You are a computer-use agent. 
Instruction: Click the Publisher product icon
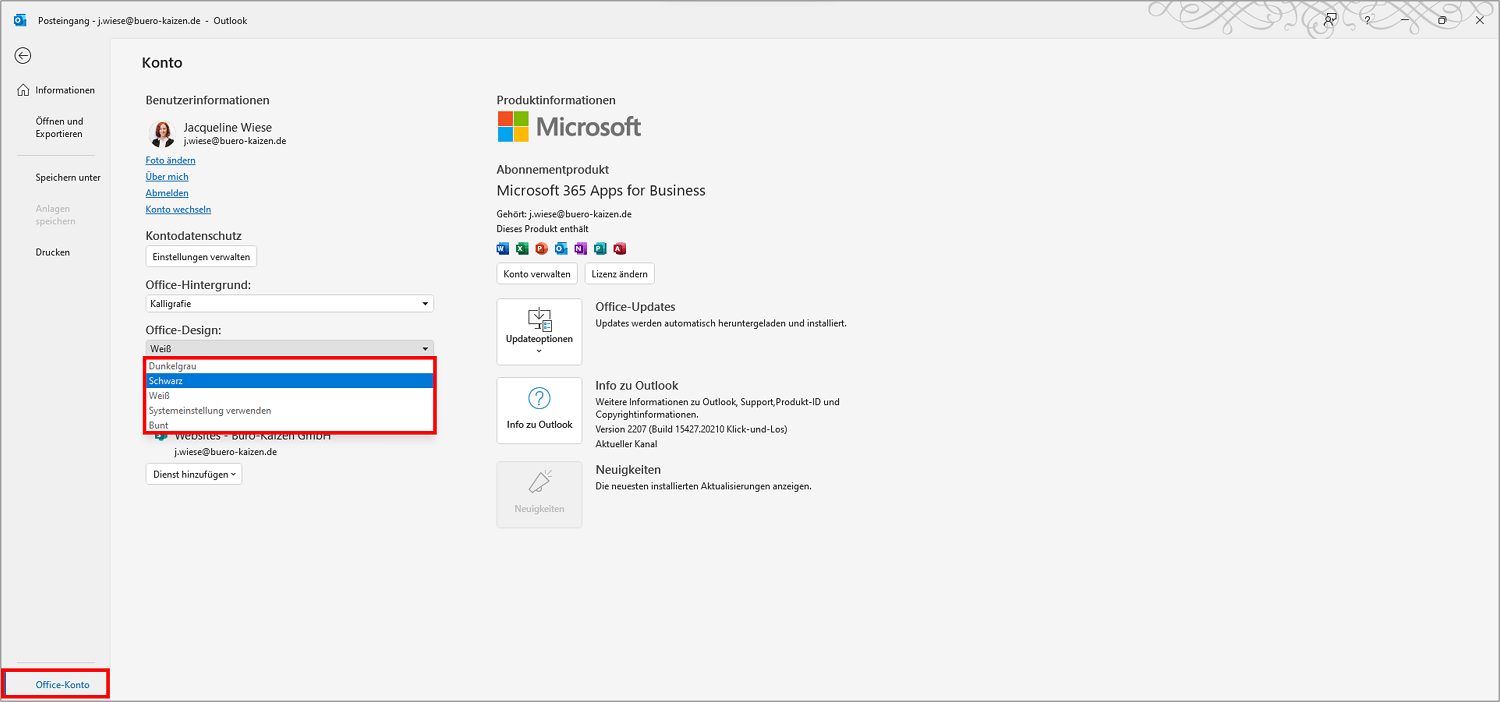[600, 249]
